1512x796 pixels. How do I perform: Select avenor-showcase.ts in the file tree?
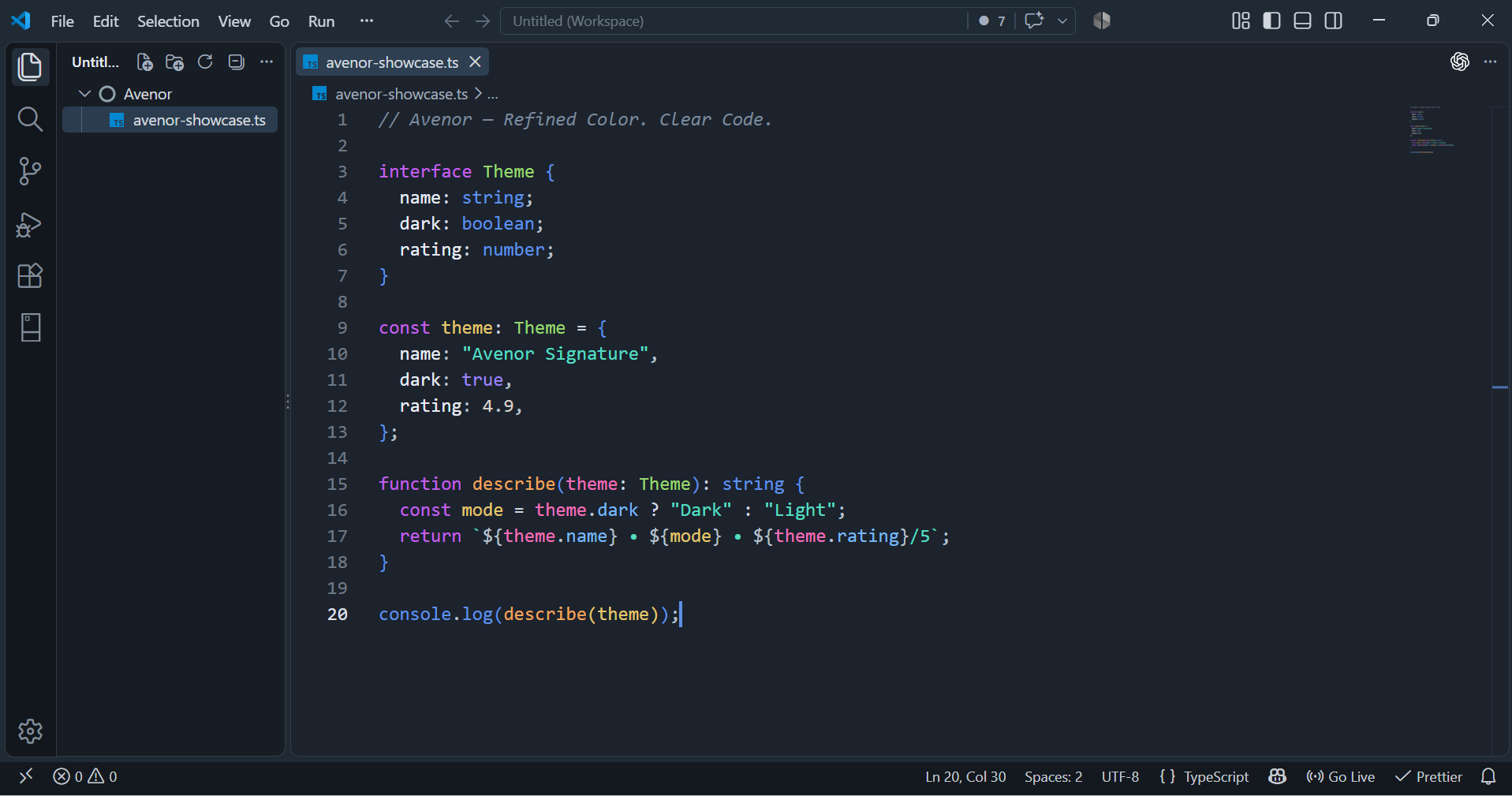tap(170, 120)
